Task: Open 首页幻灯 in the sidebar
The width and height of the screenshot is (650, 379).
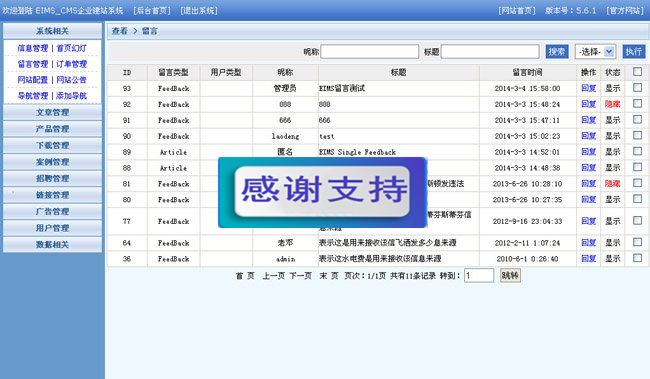Action: pos(71,48)
